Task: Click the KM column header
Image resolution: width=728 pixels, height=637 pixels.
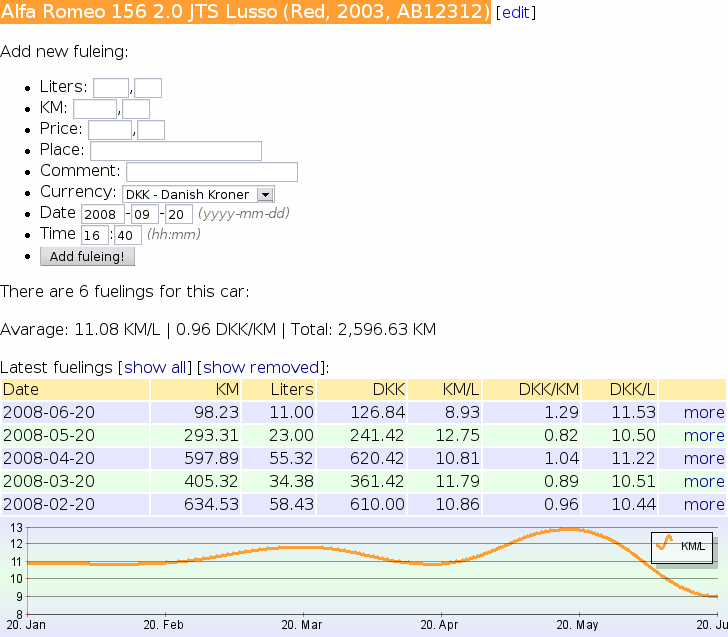Action: (195, 389)
